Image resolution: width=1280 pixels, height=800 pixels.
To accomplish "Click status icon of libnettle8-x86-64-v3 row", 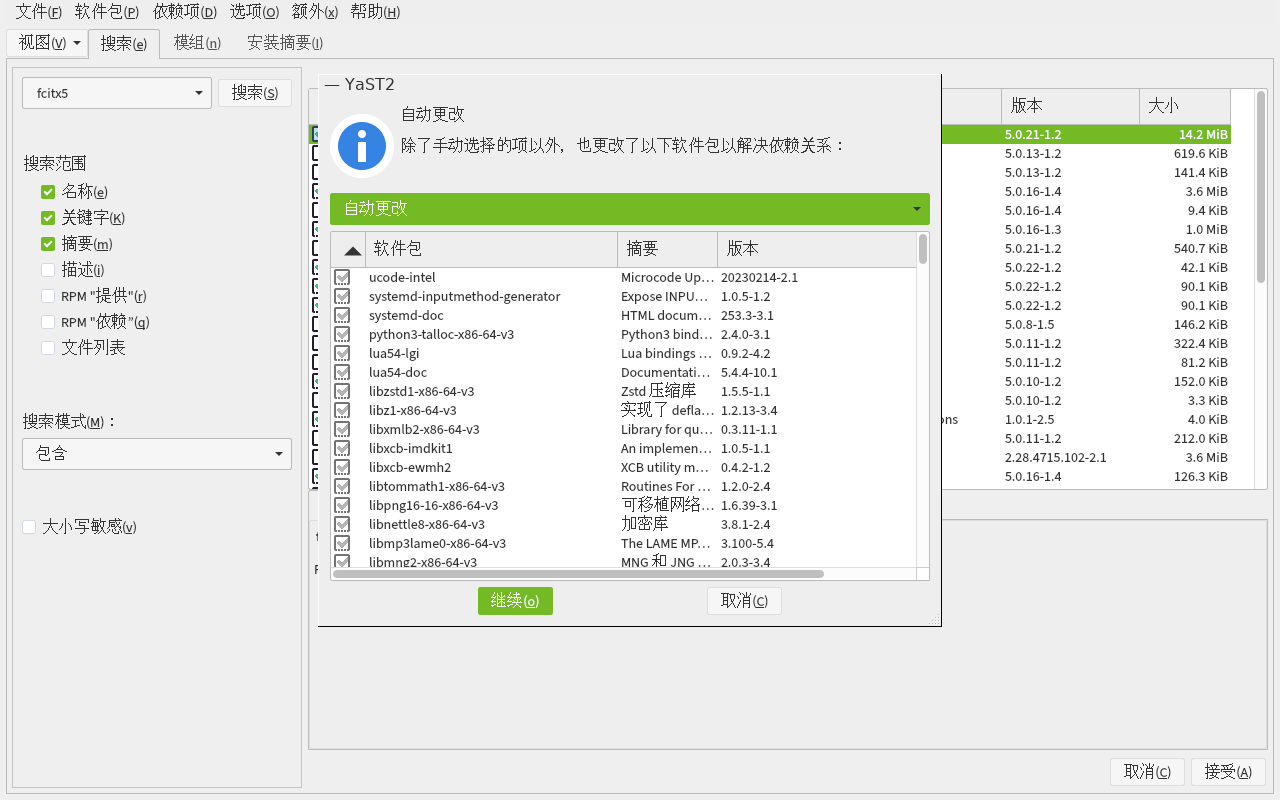I will 342,524.
